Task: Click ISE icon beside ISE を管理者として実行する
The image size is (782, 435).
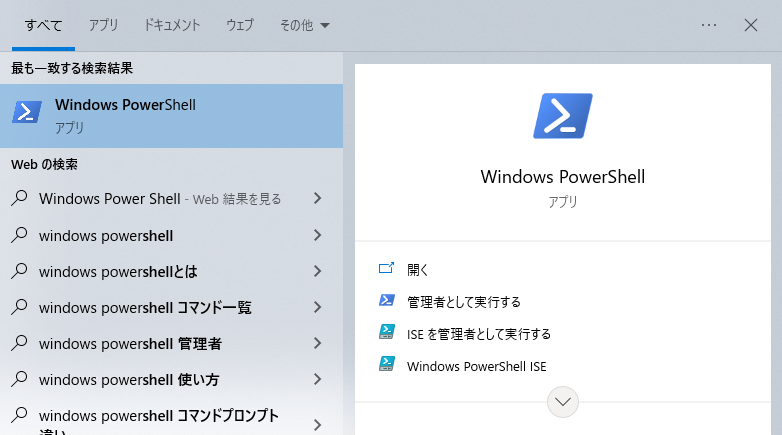Action: pos(387,332)
